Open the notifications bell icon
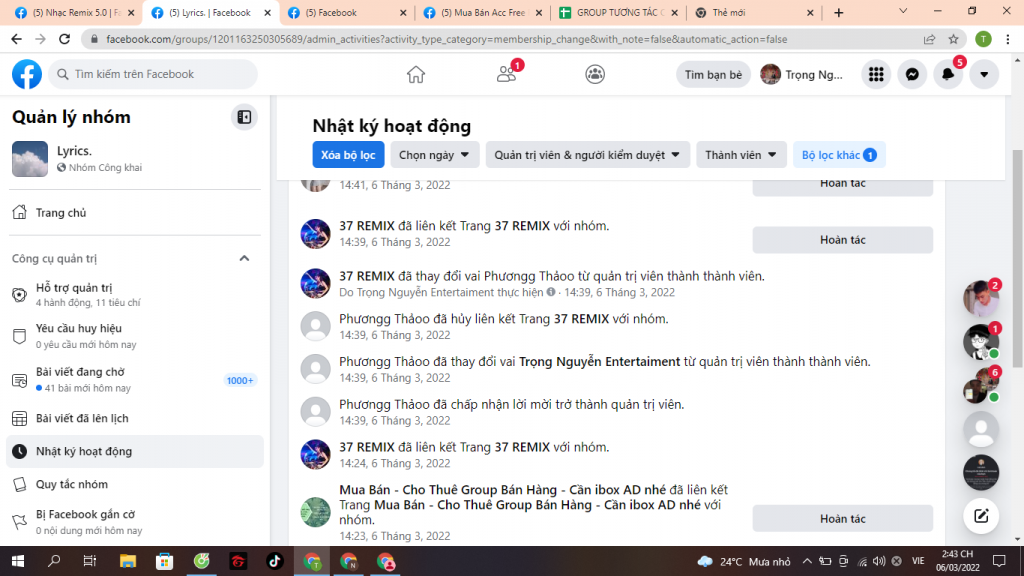The image size is (1024, 576). [948, 75]
